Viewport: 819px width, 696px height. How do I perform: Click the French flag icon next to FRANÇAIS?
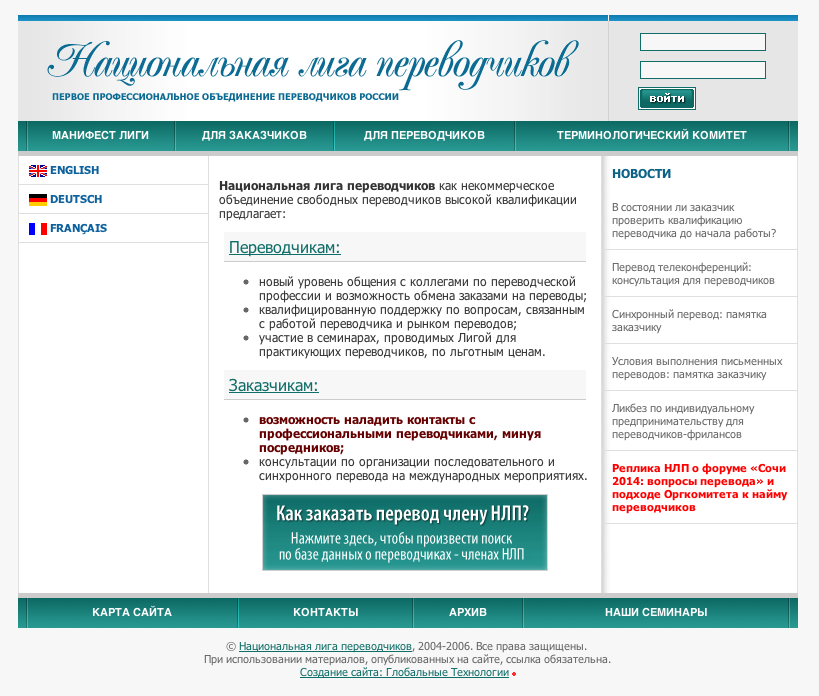coord(38,229)
